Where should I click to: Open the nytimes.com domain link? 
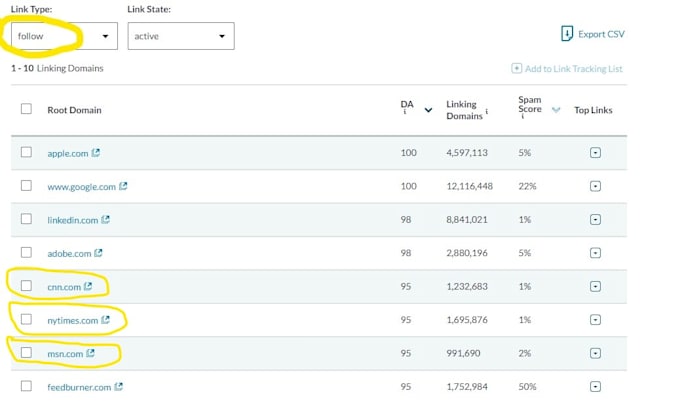72,320
